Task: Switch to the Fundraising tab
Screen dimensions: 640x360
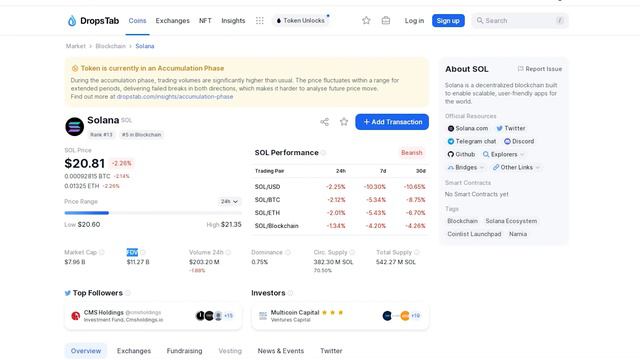Action: pyautogui.click(x=184, y=351)
